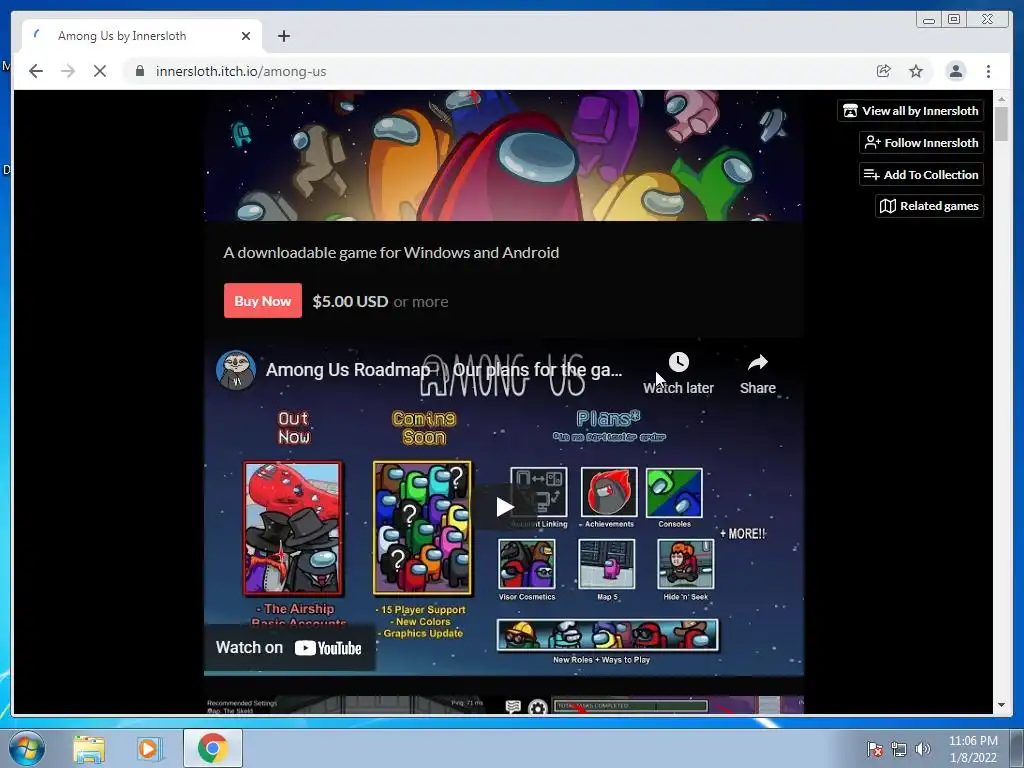Click the red Buy Now button
Viewport: 1024px width, 768px height.
(x=263, y=301)
